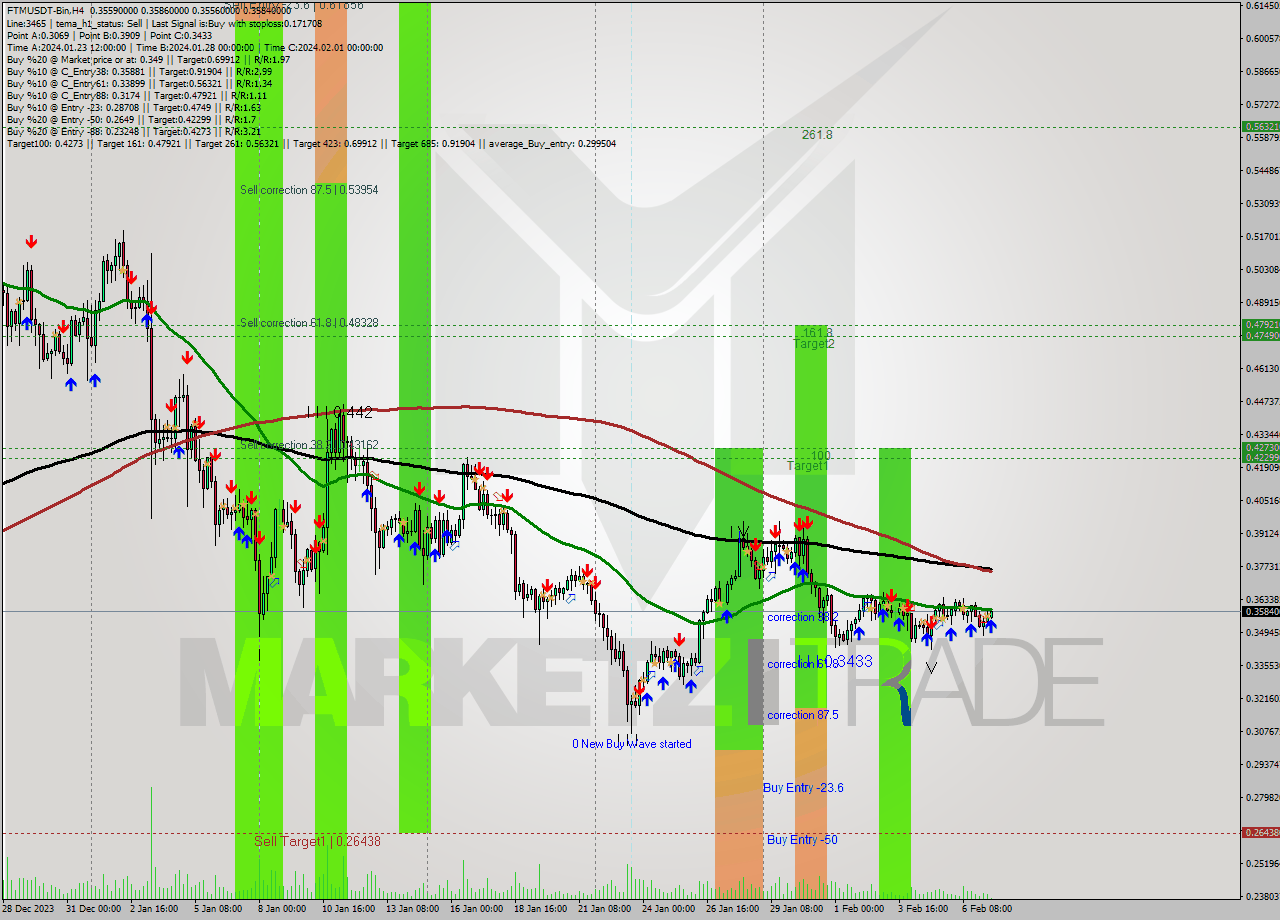Click the 'Sell correction 87.5 | 0.53954' label

(x=309, y=189)
